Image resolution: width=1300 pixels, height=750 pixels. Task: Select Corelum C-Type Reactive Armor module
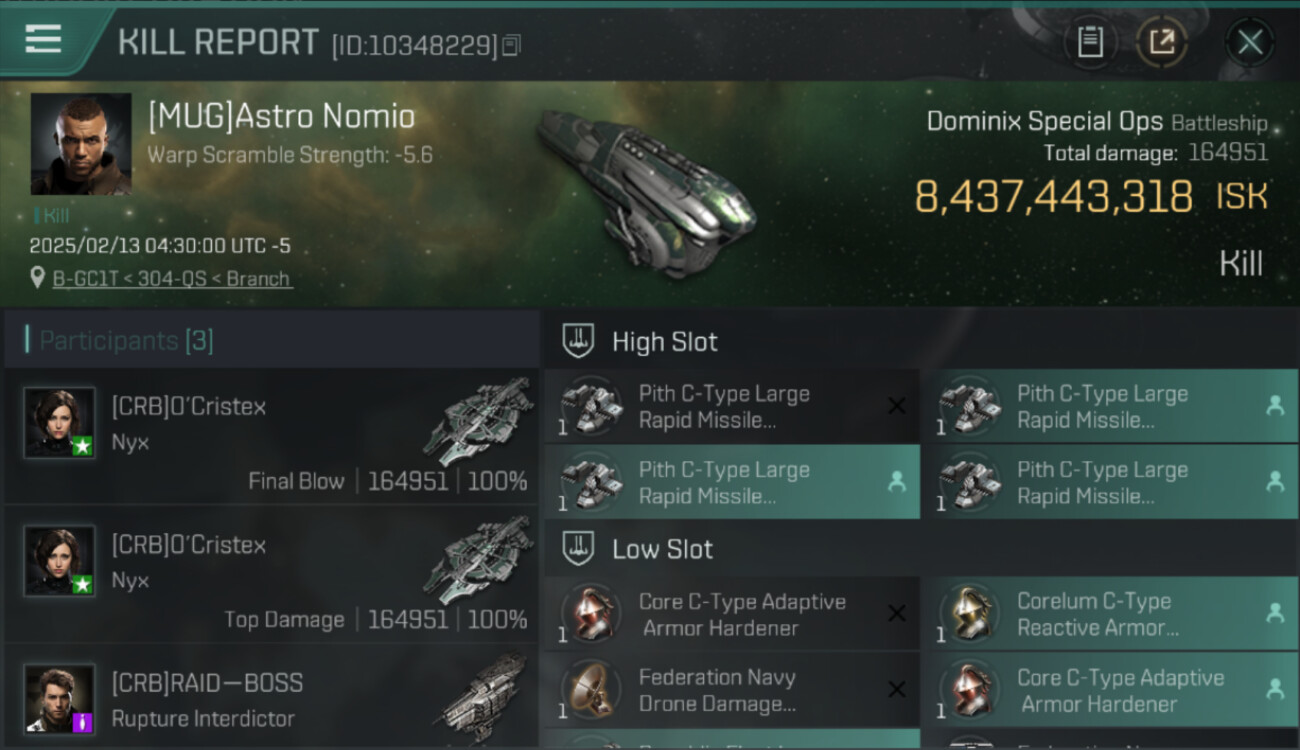pos(1097,614)
